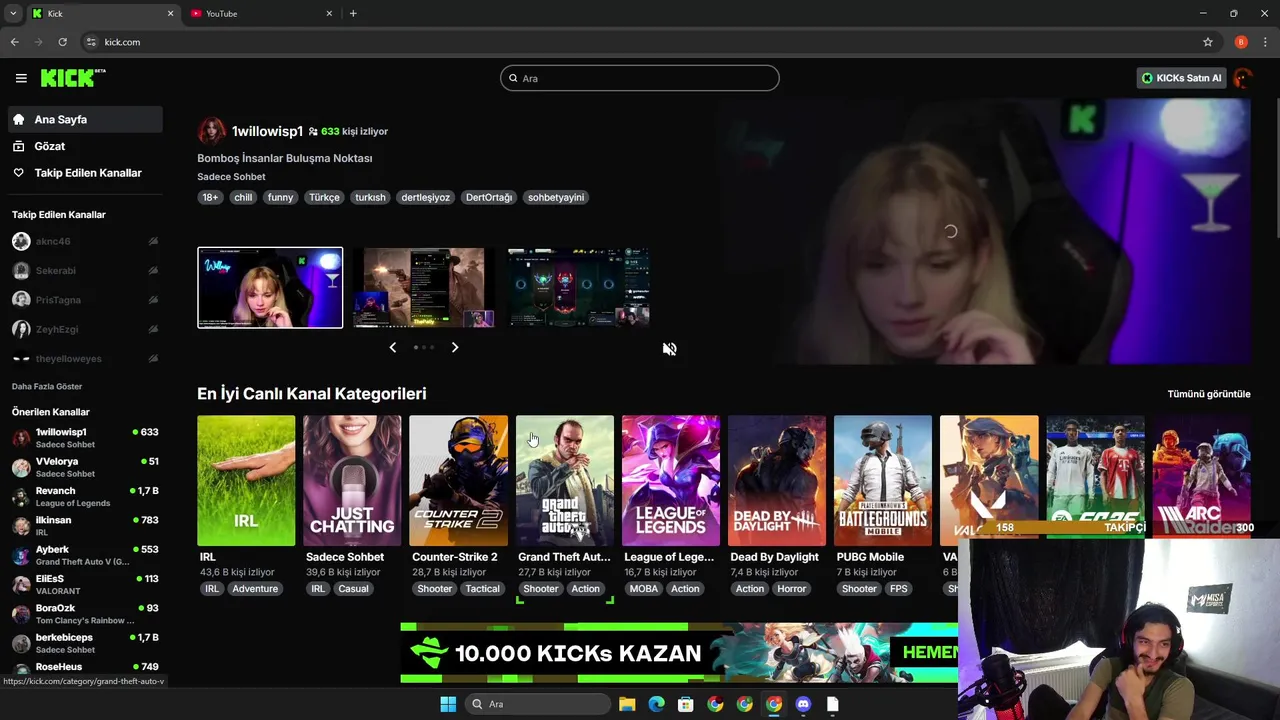
Task: Open Microsoft Edge from taskbar
Action: click(656, 704)
